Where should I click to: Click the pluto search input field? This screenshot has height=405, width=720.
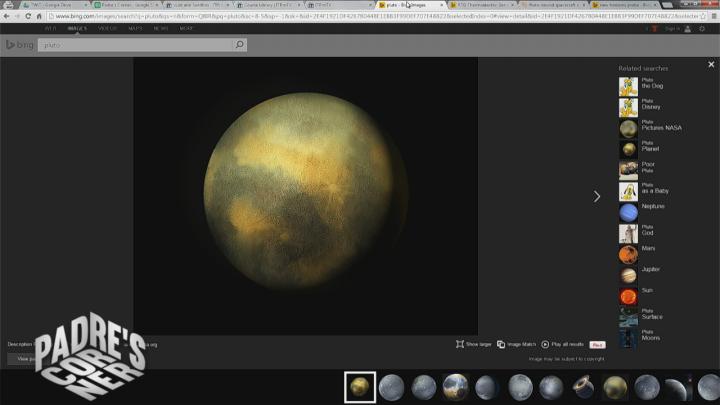(x=135, y=45)
